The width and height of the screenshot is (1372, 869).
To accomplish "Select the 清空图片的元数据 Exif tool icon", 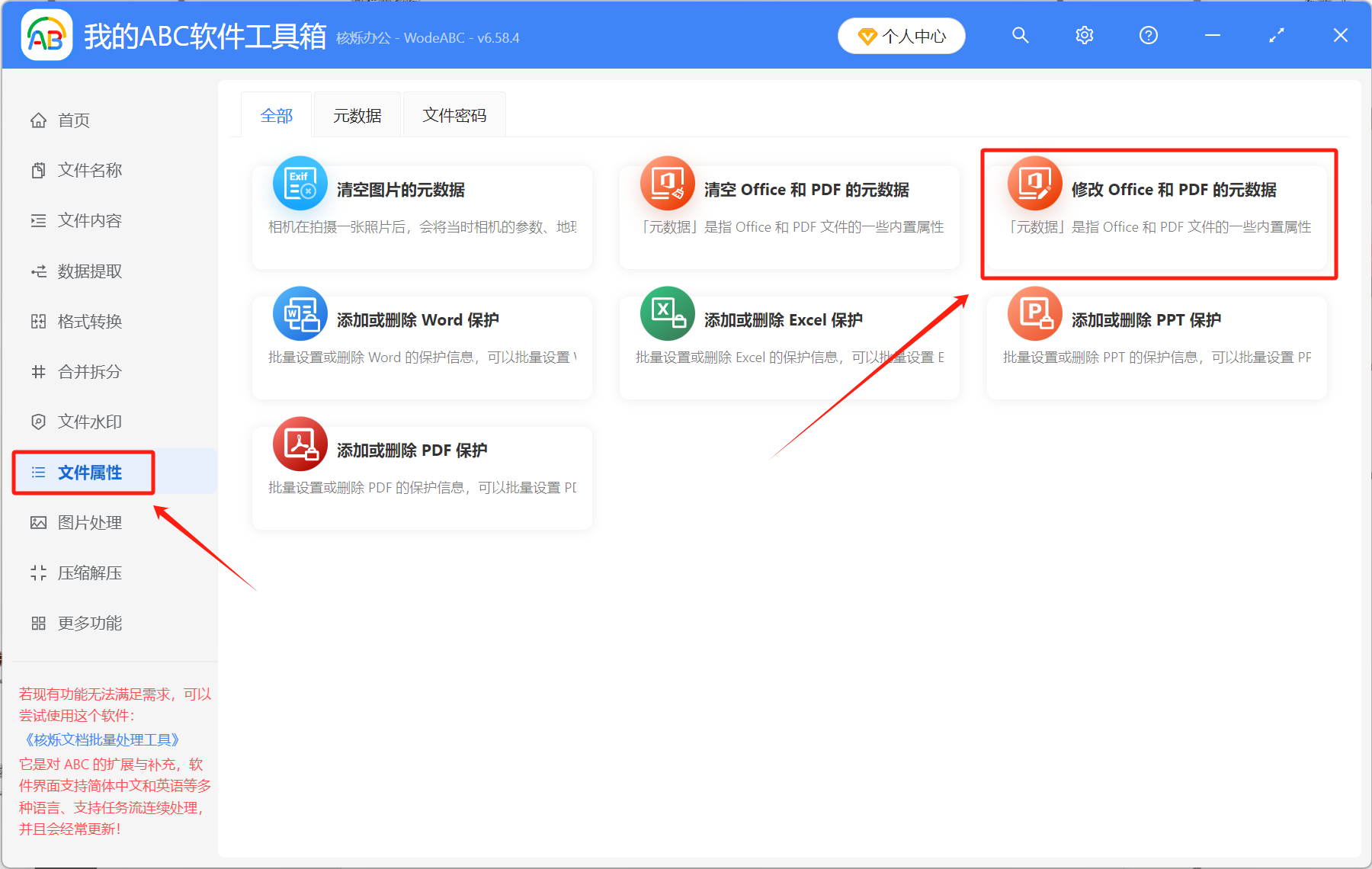I will click(x=300, y=183).
